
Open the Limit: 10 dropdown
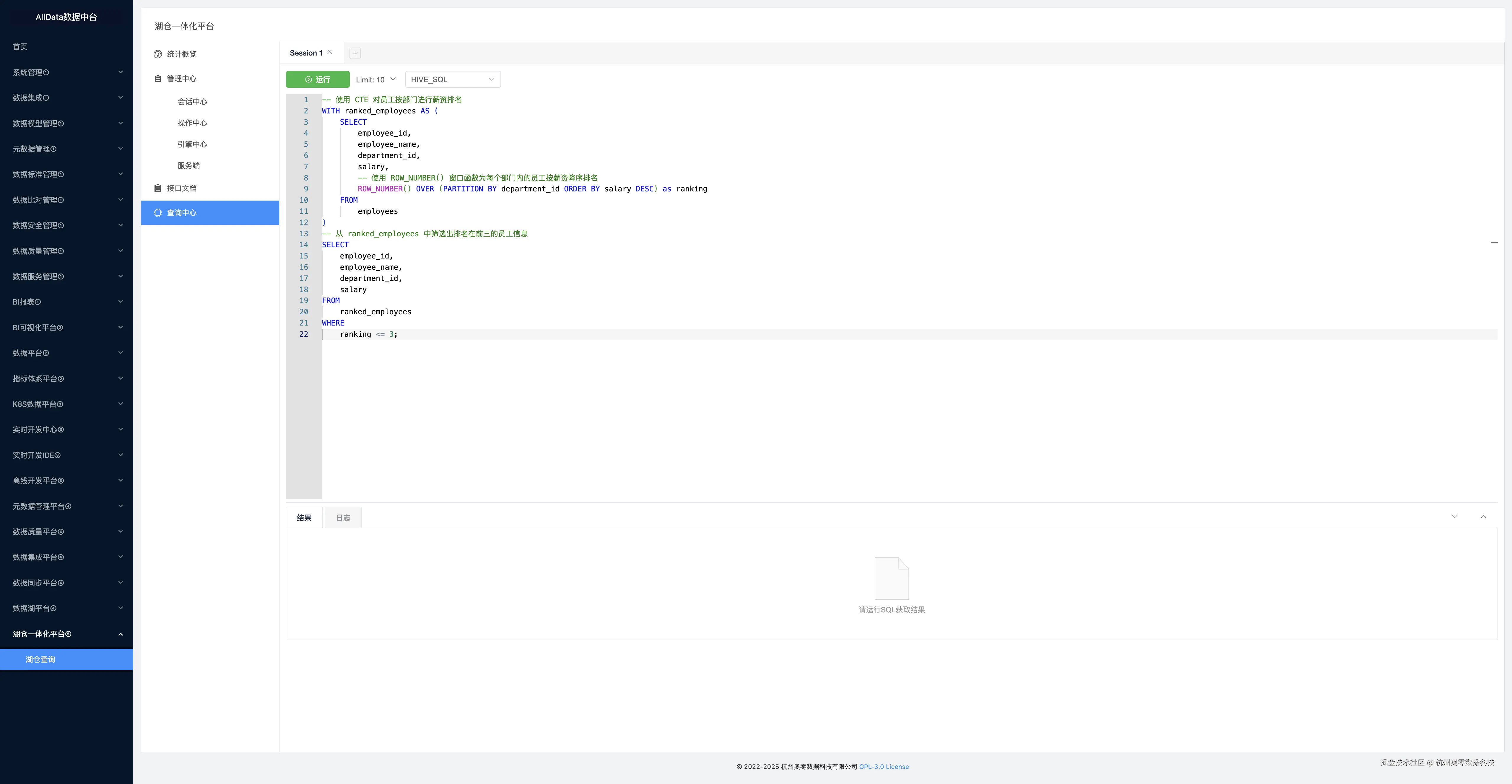click(376, 79)
